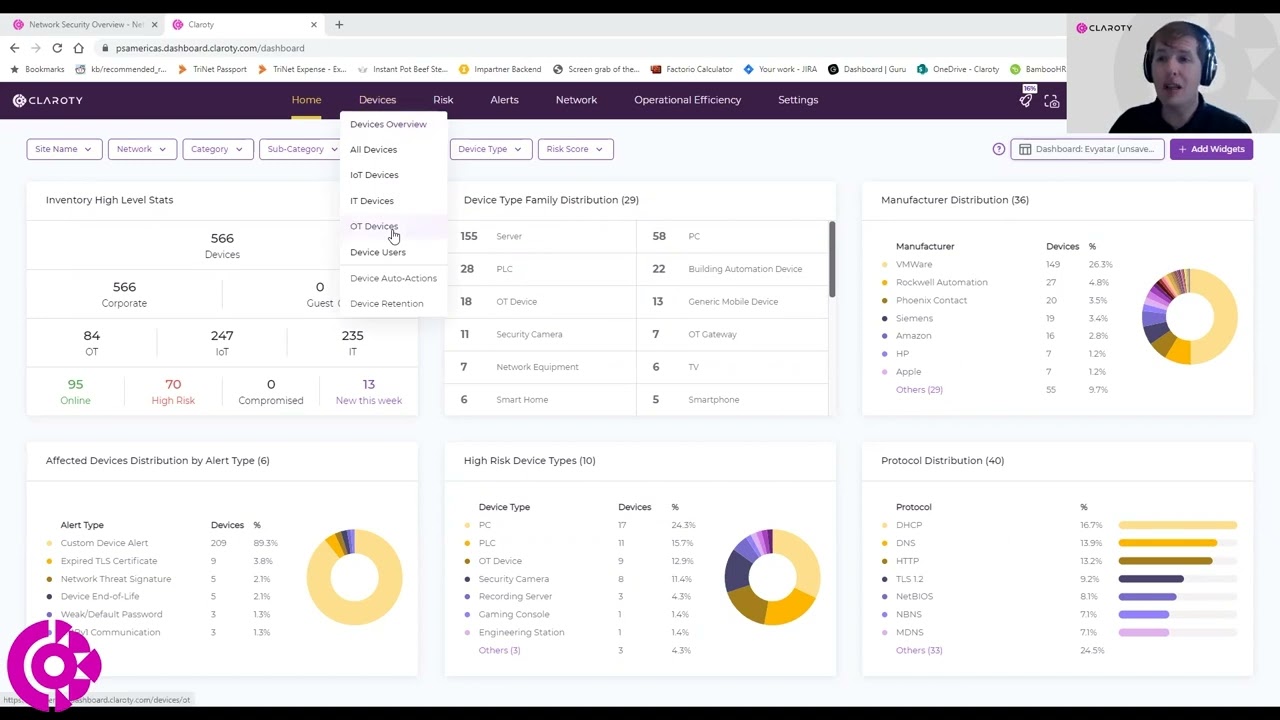Open the Screen grab of the... bookmark

pyautogui.click(x=596, y=69)
